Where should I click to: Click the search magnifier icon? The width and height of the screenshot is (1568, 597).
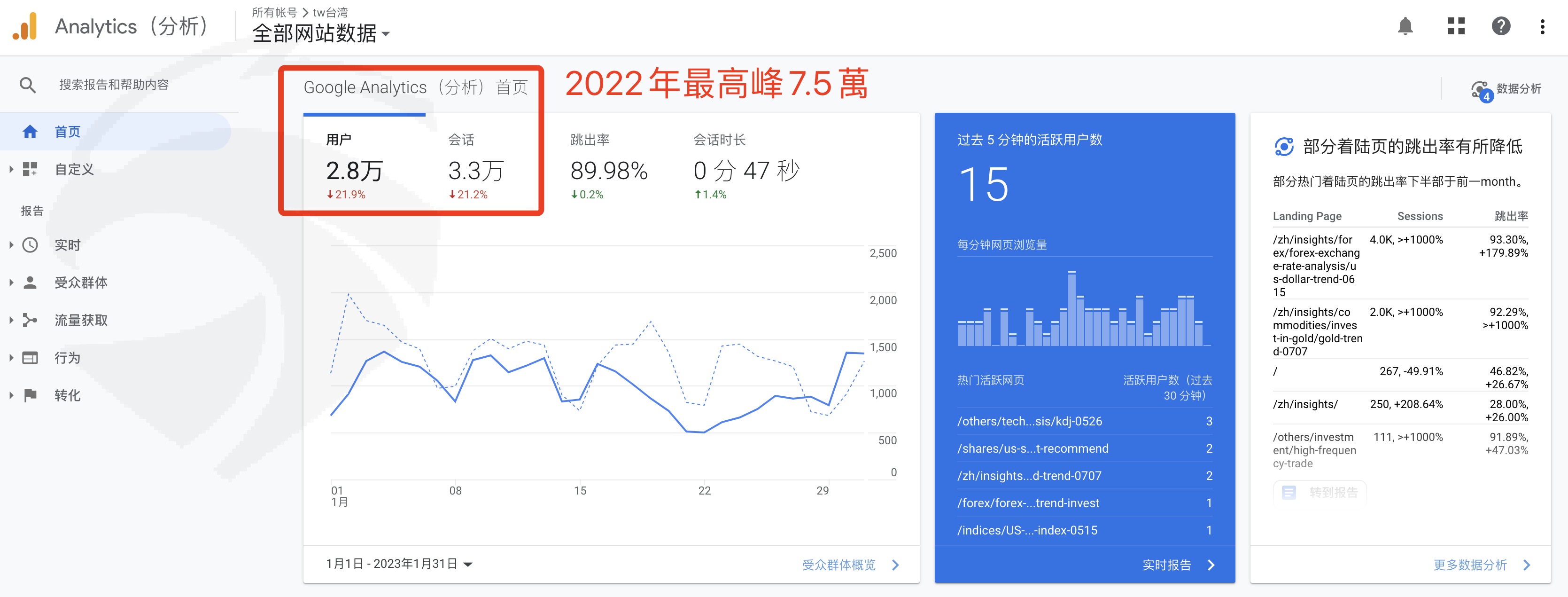click(27, 85)
